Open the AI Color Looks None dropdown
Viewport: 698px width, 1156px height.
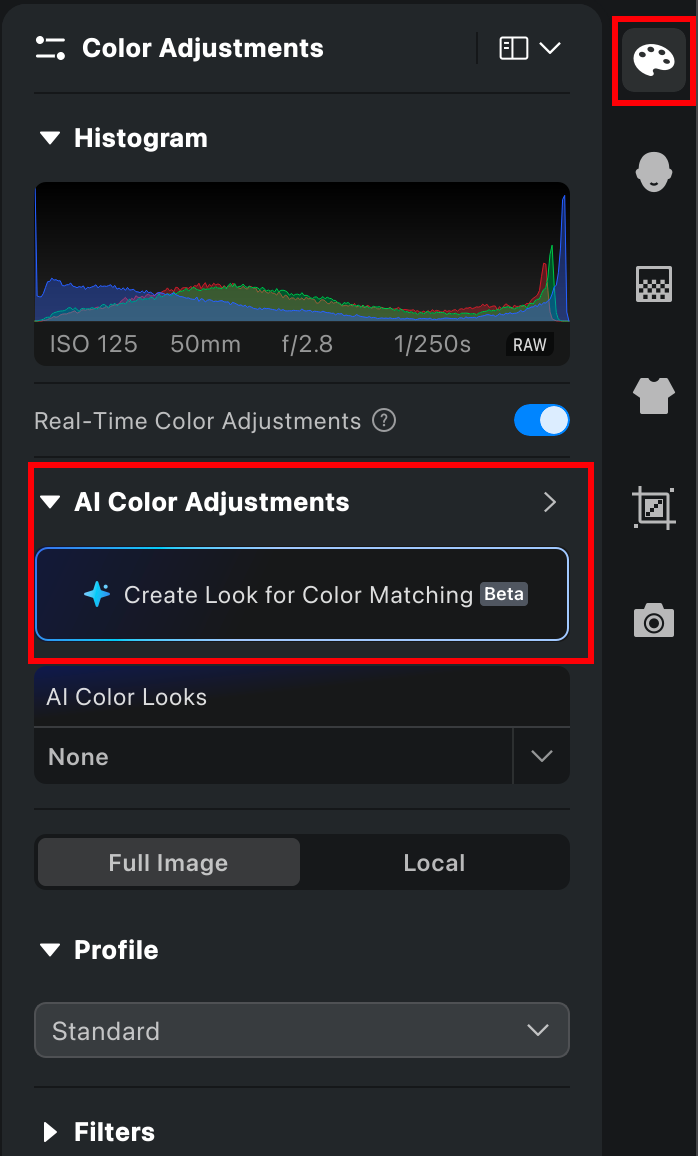541,757
